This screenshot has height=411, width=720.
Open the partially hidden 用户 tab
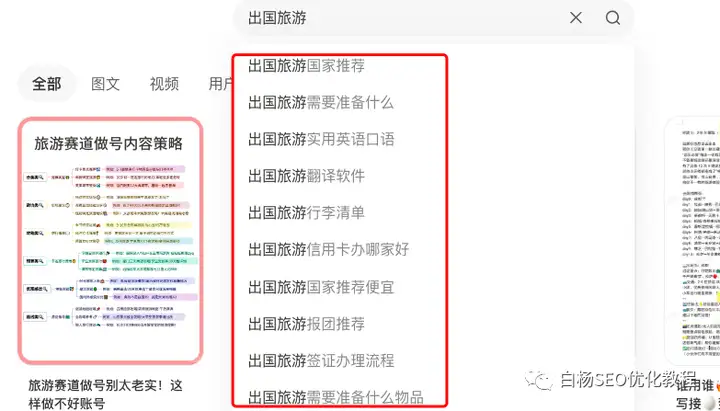click(x=221, y=84)
